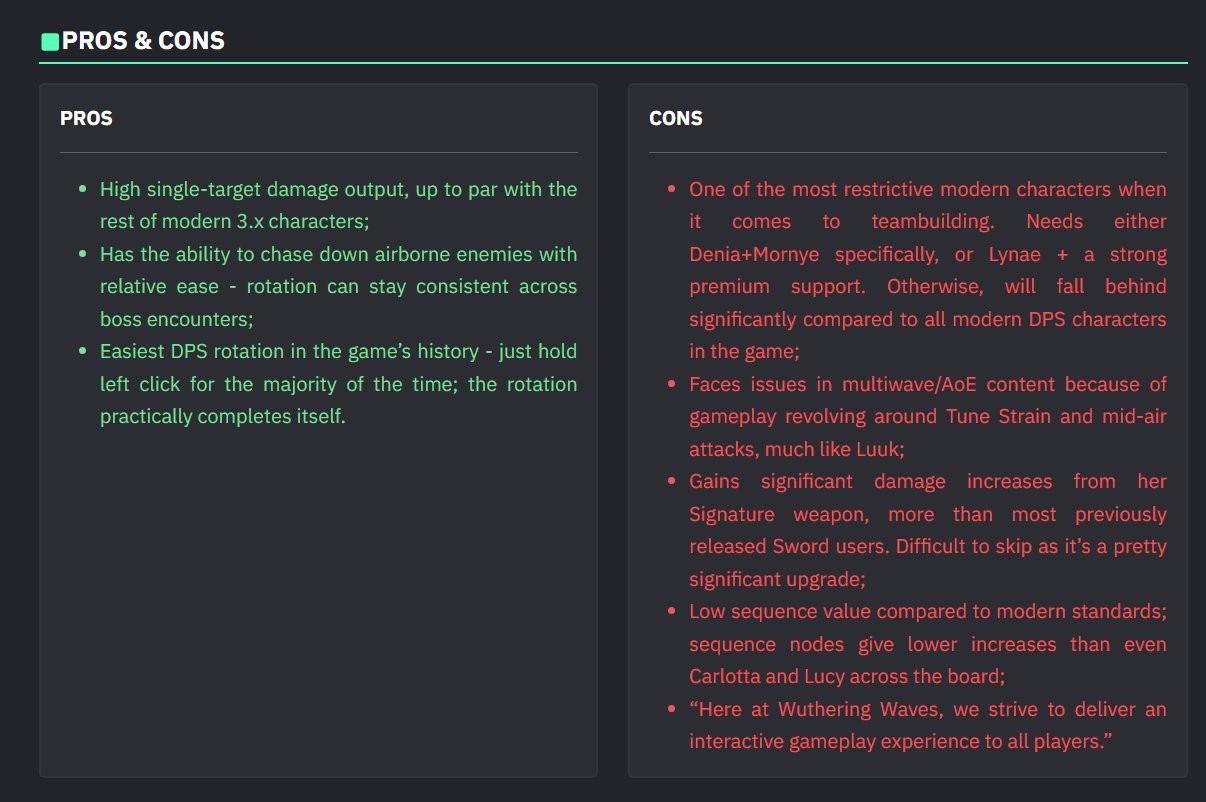Click the red bullet beside the Wuthering Waves quote
The width and height of the screenshot is (1206, 802).
(672, 709)
